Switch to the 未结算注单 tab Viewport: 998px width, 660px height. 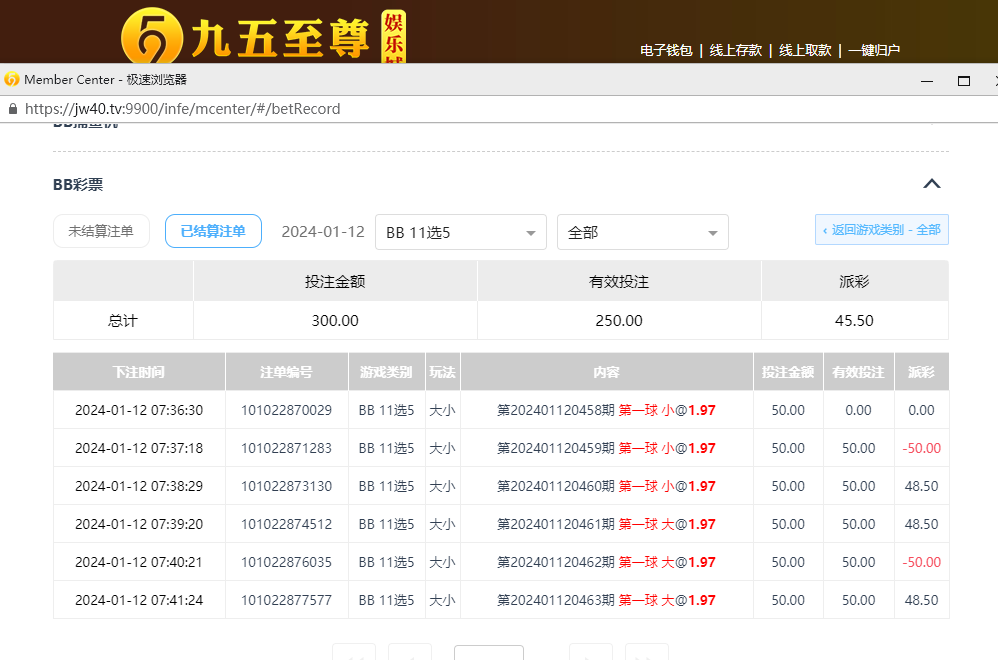[101, 231]
